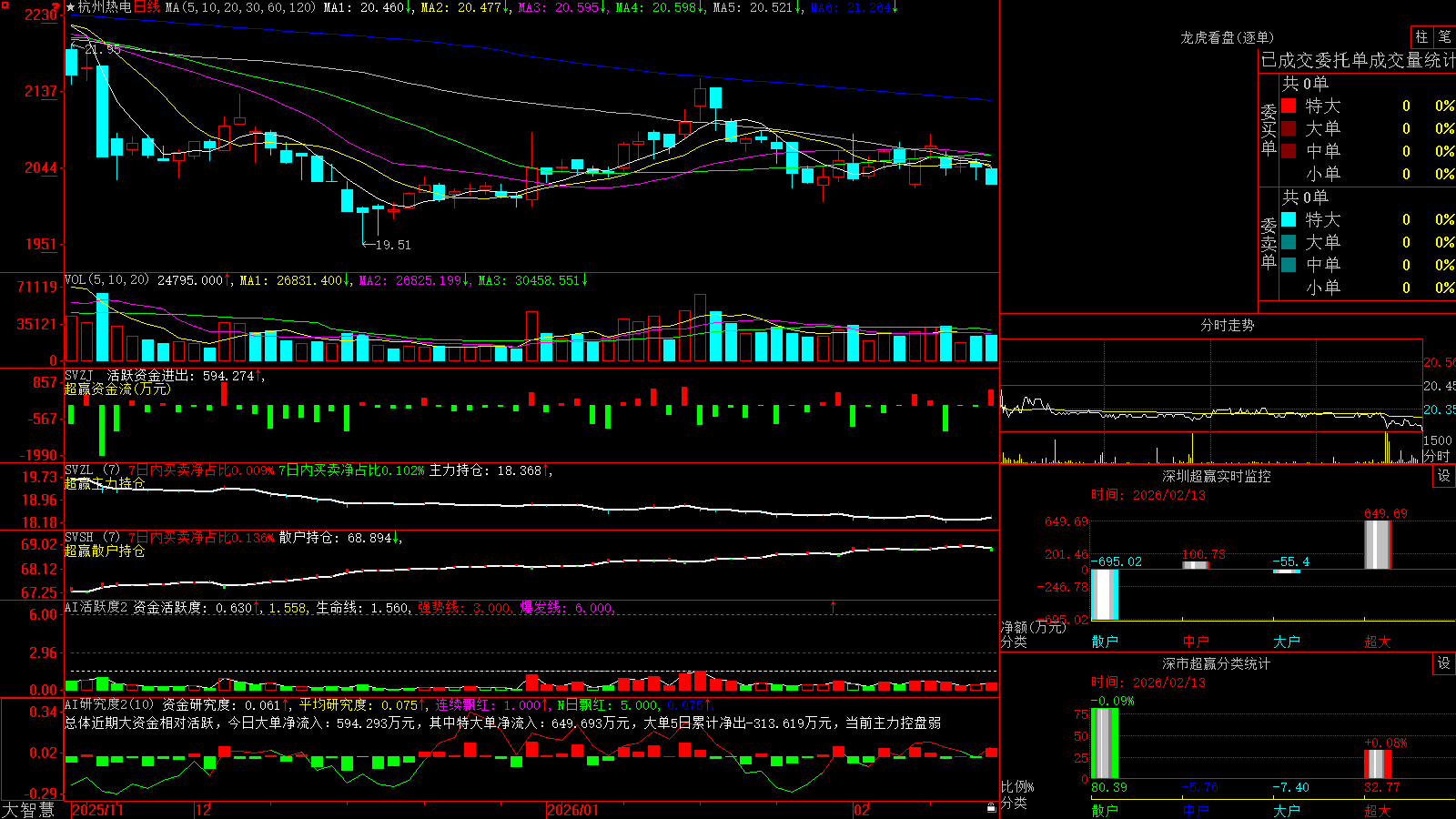Click the 爆发线: 6.000 label

click(566, 607)
